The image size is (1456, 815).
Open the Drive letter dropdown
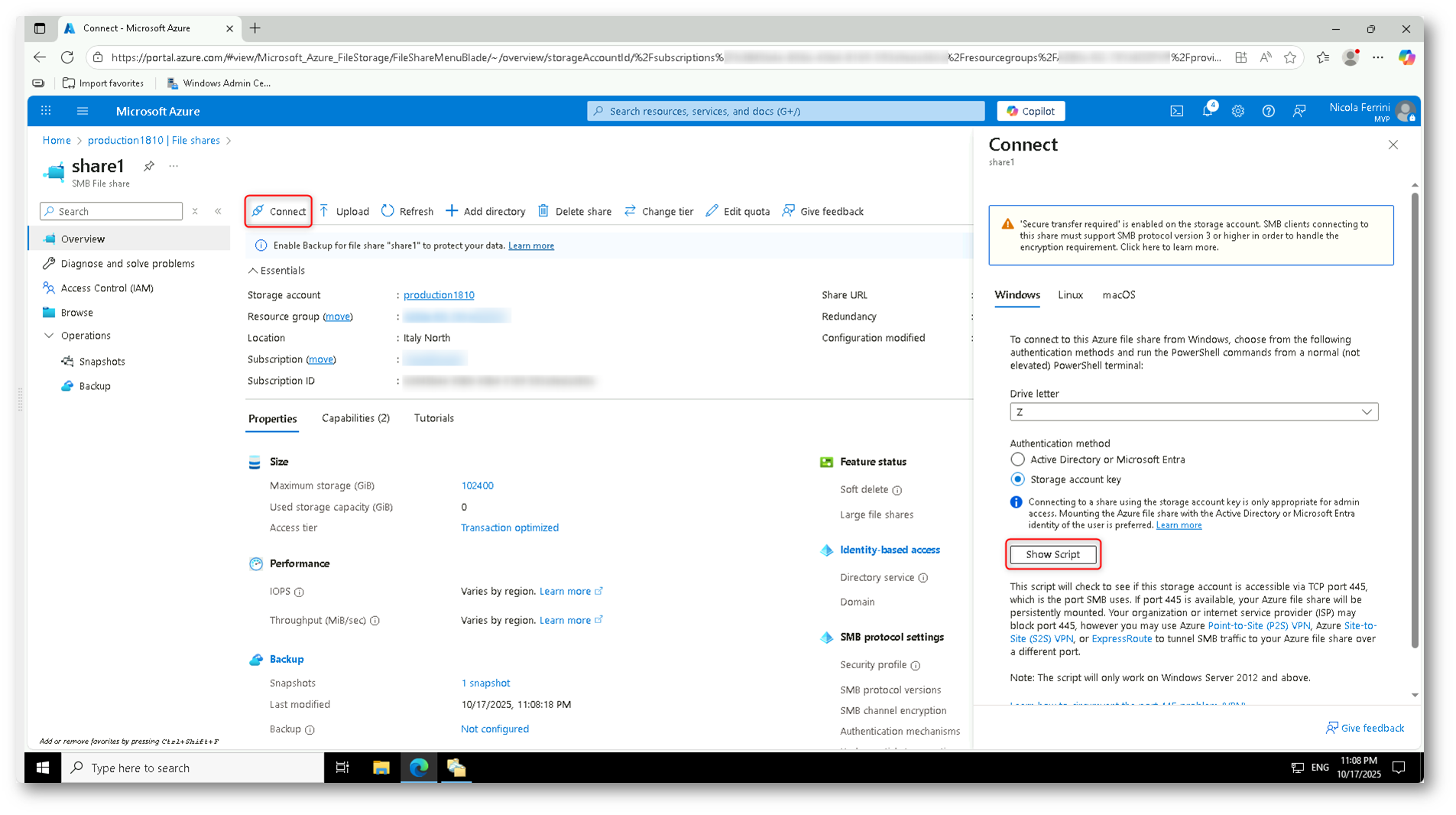coord(1193,412)
